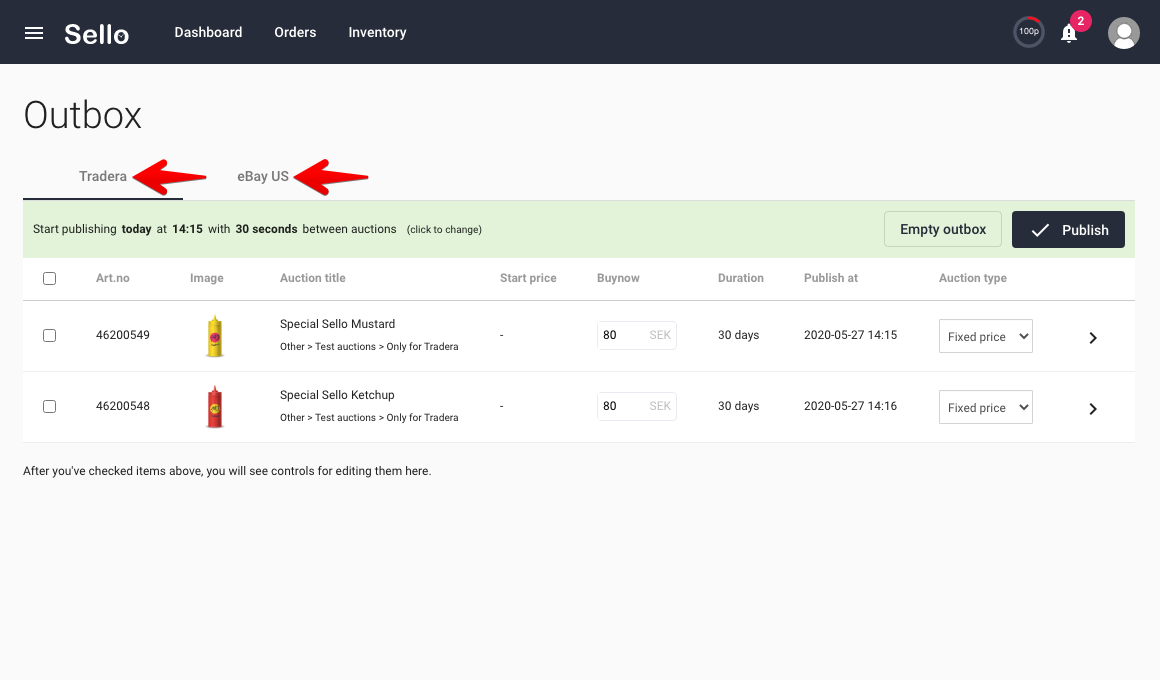The width and height of the screenshot is (1160, 680).
Task: Switch to the eBay US tab
Action: tap(263, 176)
